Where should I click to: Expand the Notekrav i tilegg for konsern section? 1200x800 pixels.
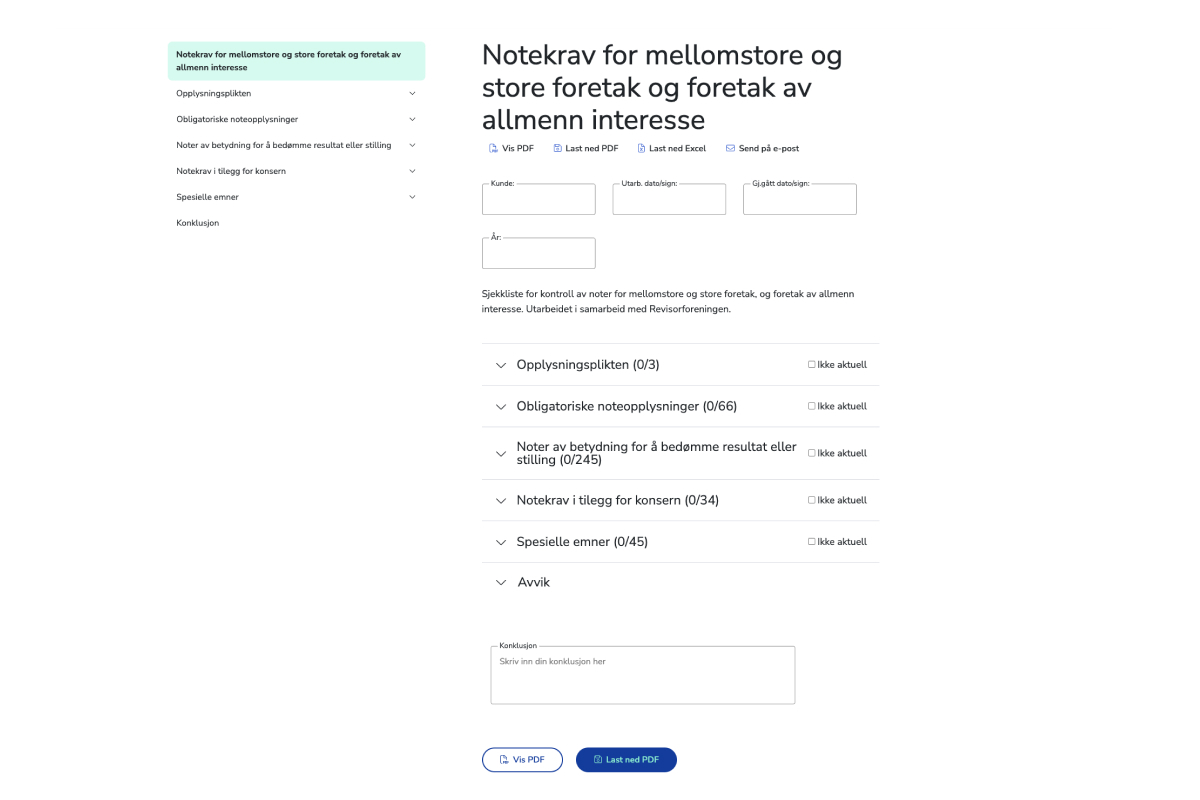(x=501, y=500)
